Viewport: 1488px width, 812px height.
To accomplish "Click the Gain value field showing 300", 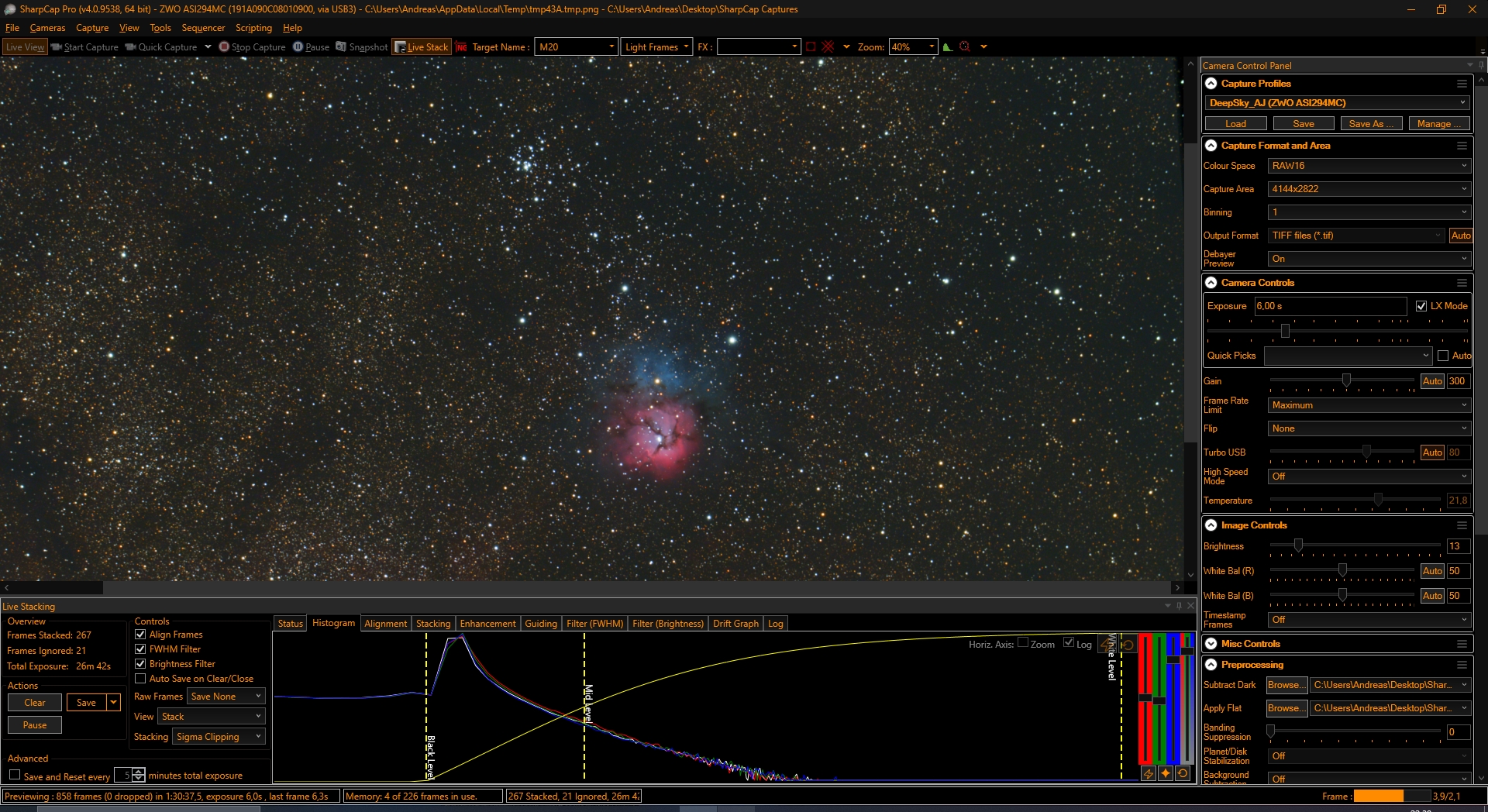I will 1458,381.
